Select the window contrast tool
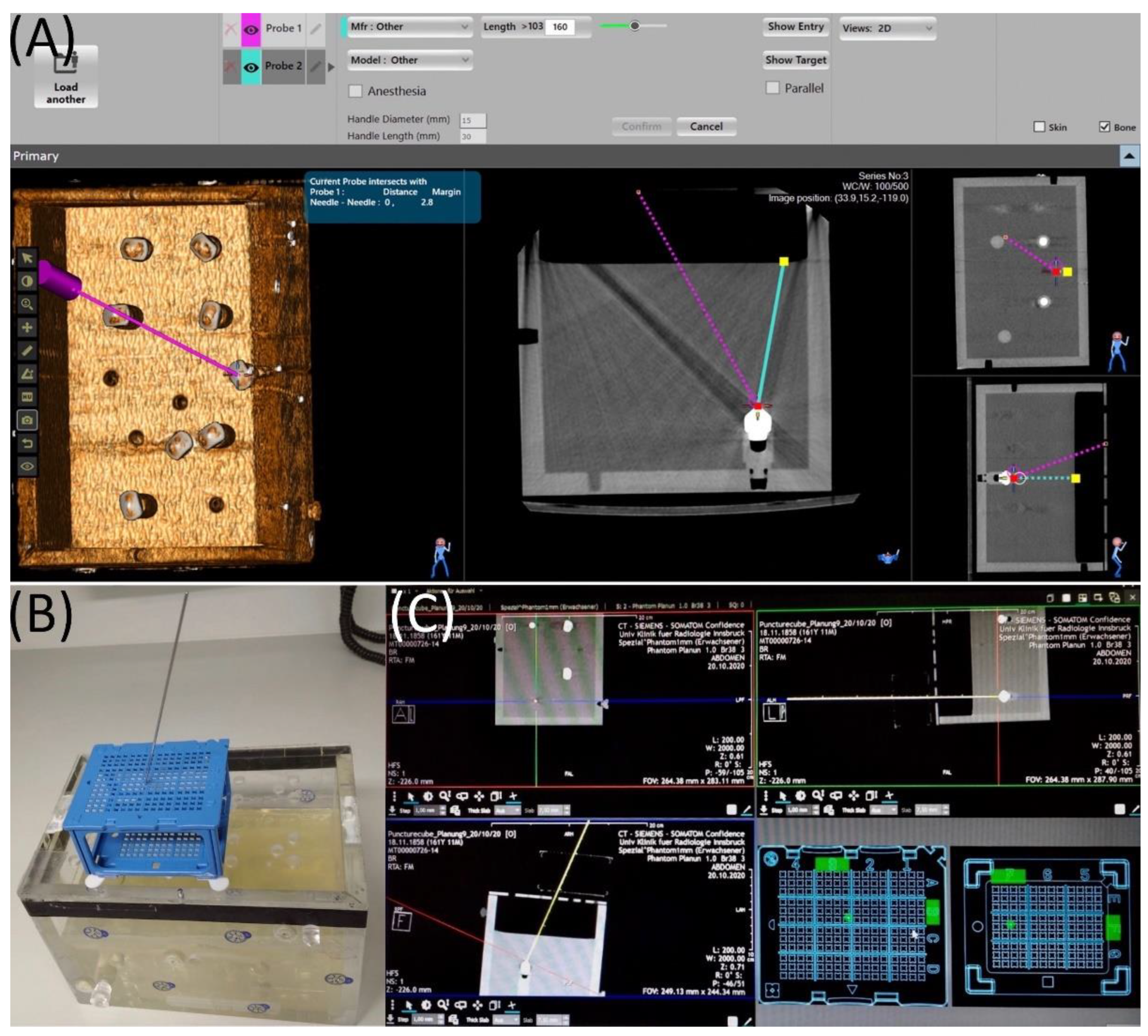 pos(27,281)
